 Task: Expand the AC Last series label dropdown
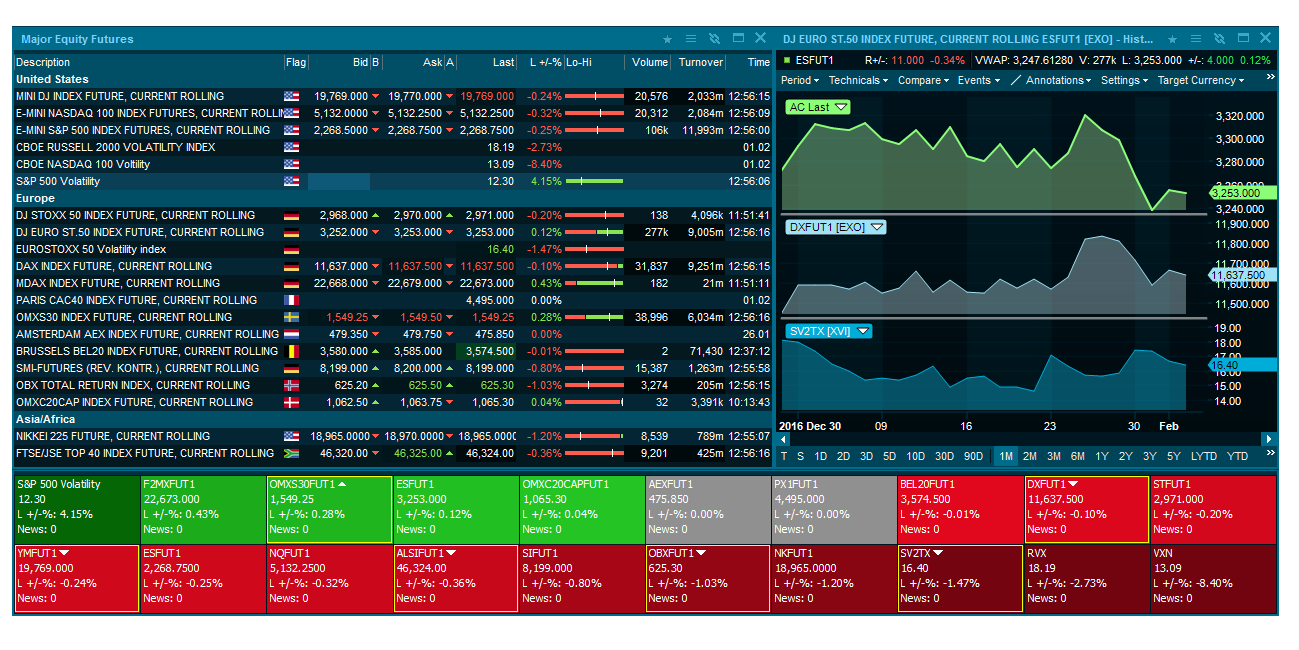click(x=841, y=107)
